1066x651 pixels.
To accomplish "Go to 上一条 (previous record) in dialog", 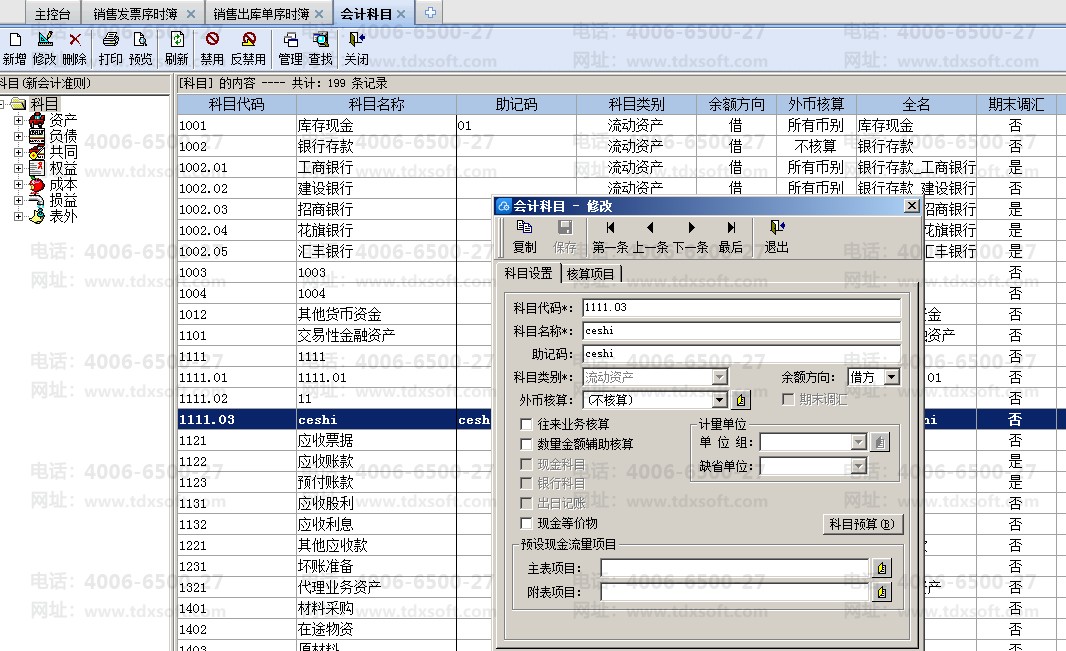I will coord(651,236).
